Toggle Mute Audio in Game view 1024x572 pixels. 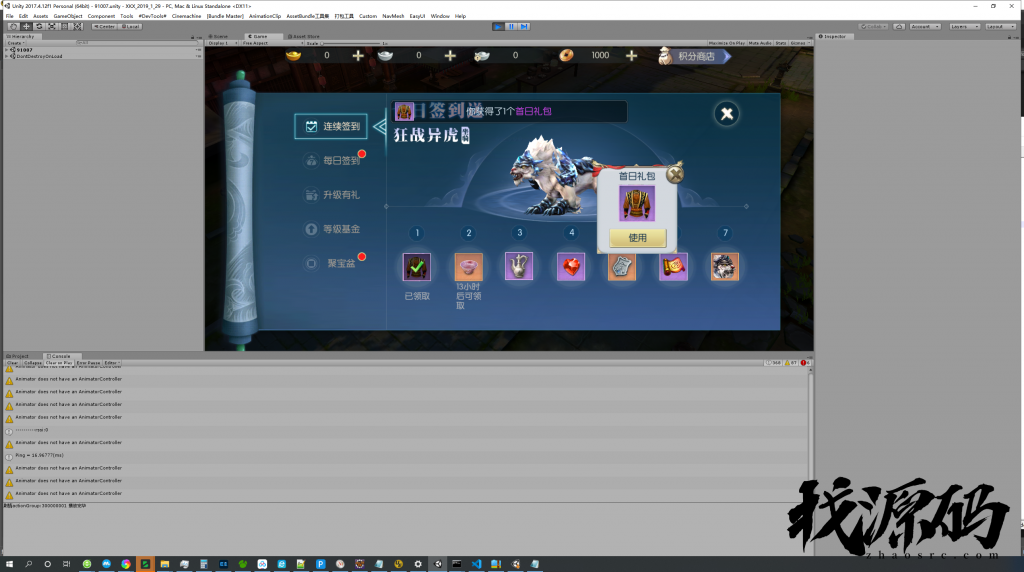[x=760, y=43]
